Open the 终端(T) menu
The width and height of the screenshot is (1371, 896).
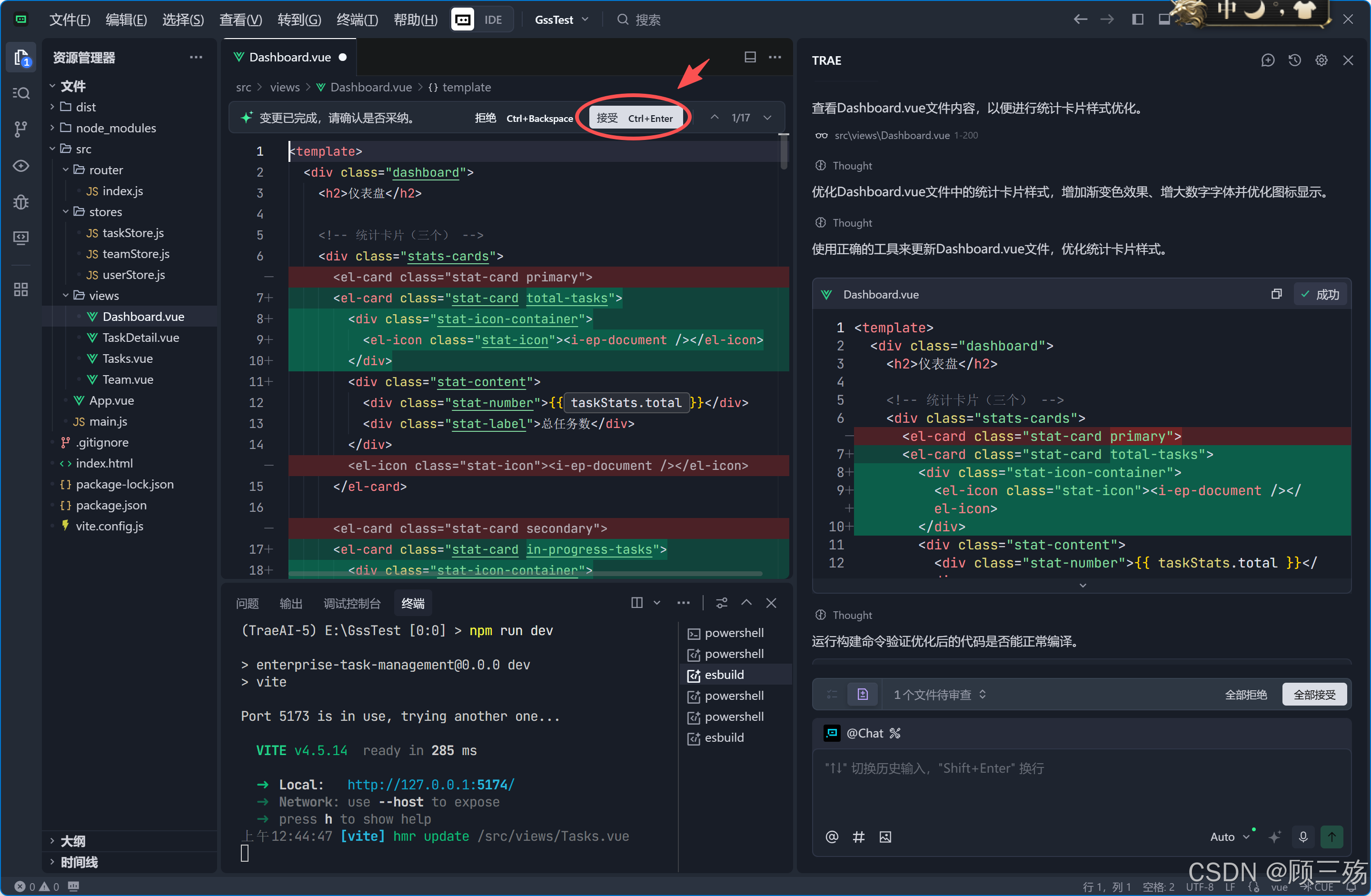coord(357,20)
